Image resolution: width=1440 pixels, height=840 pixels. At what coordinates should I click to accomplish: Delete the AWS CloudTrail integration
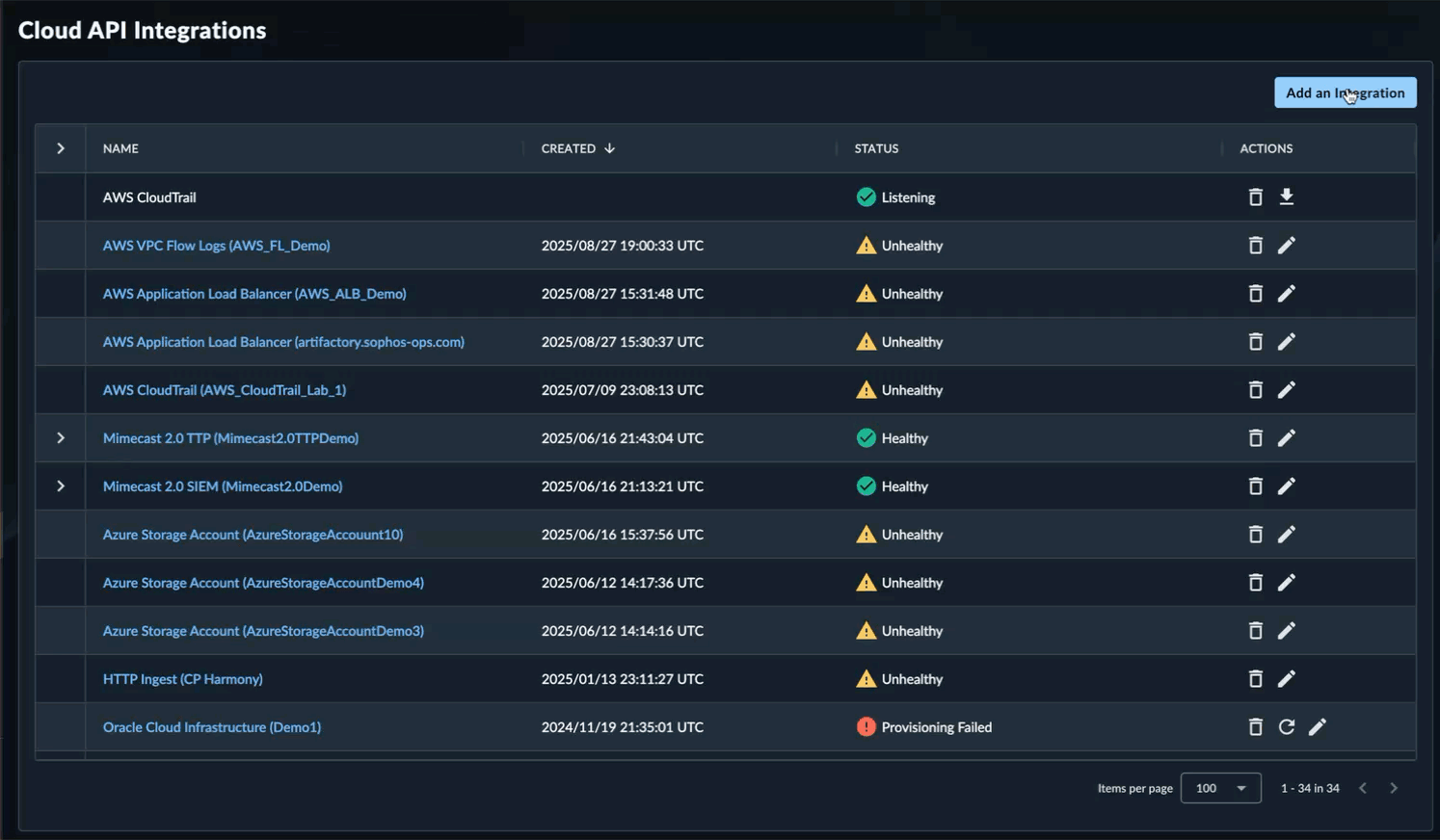pyautogui.click(x=1255, y=197)
